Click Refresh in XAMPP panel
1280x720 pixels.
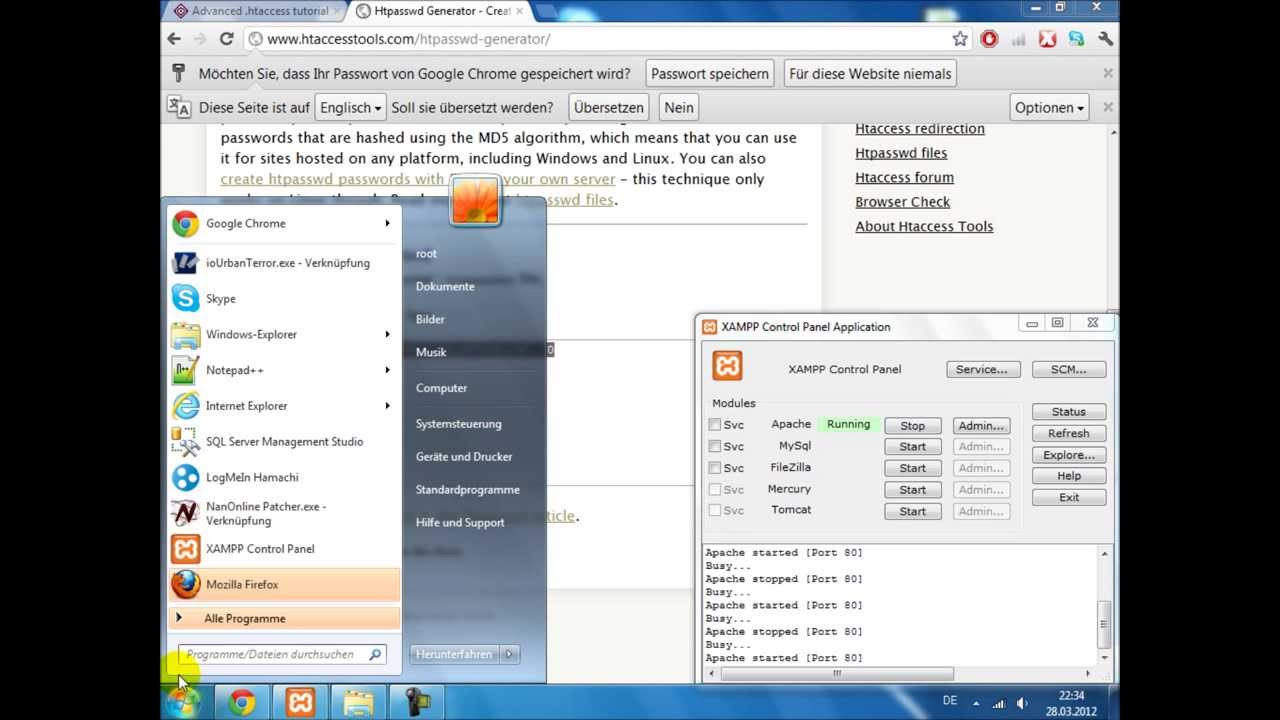pyautogui.click(x=1069, y=433)
